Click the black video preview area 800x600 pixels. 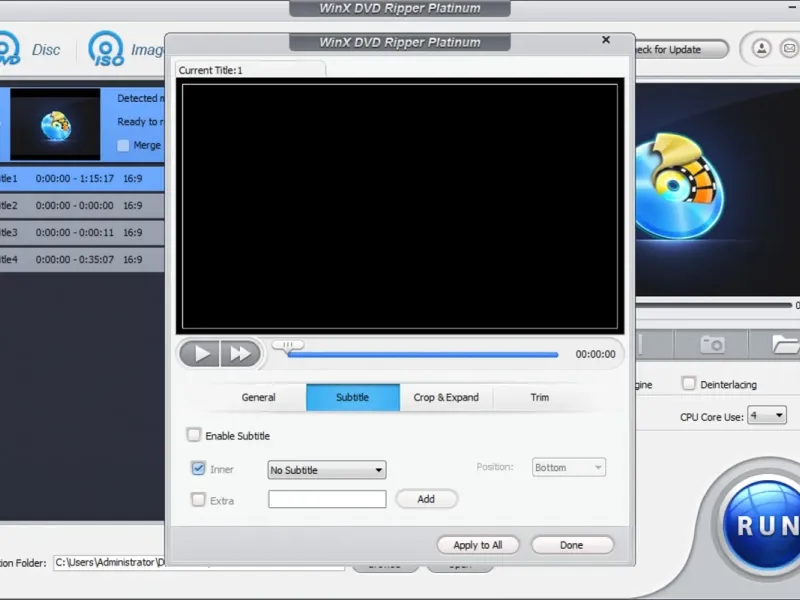tap(400, 206)
